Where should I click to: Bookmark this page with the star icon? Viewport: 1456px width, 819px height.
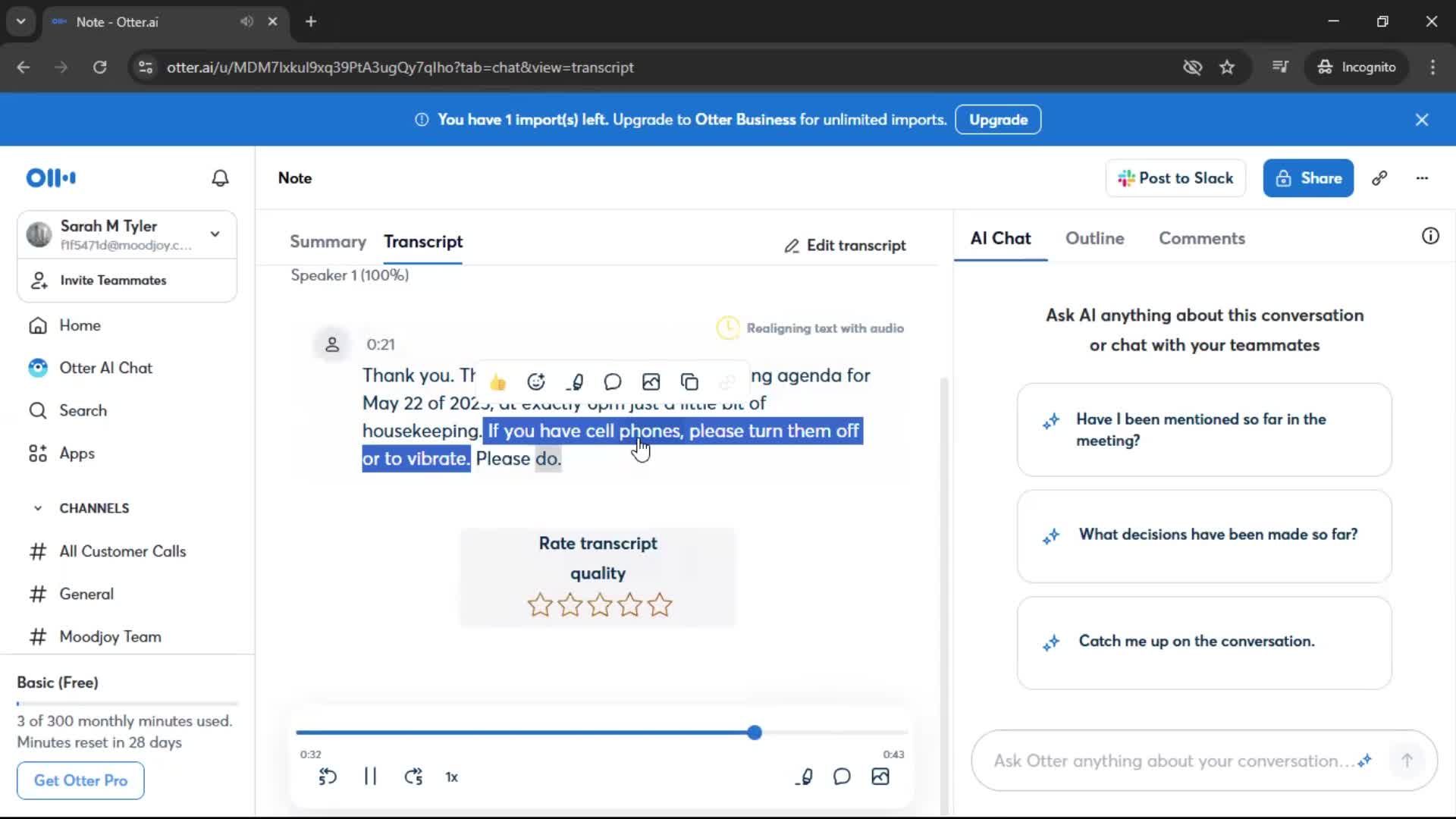[x=1227, y=67]
